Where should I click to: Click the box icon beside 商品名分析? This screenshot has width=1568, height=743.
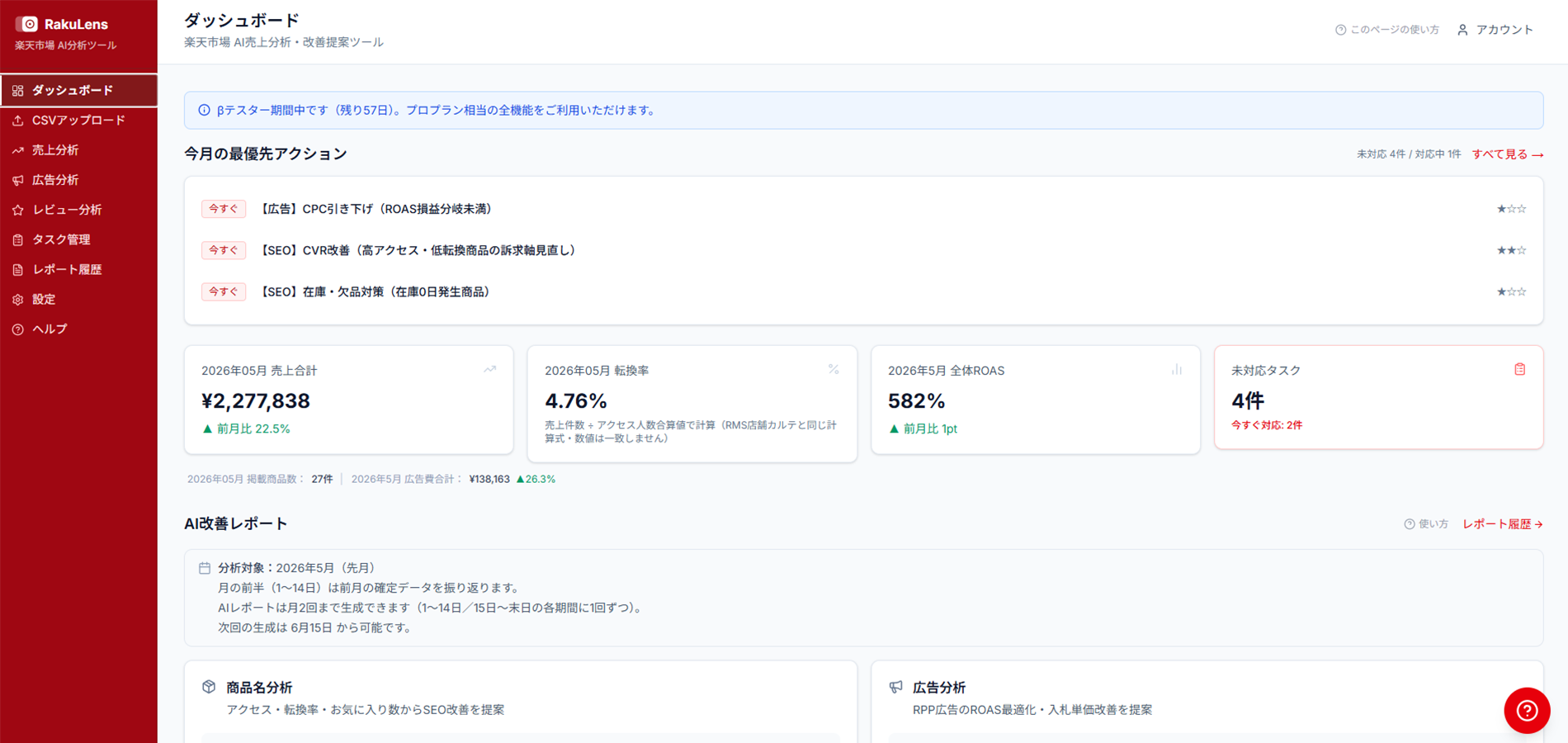click(x=209, y=687)
